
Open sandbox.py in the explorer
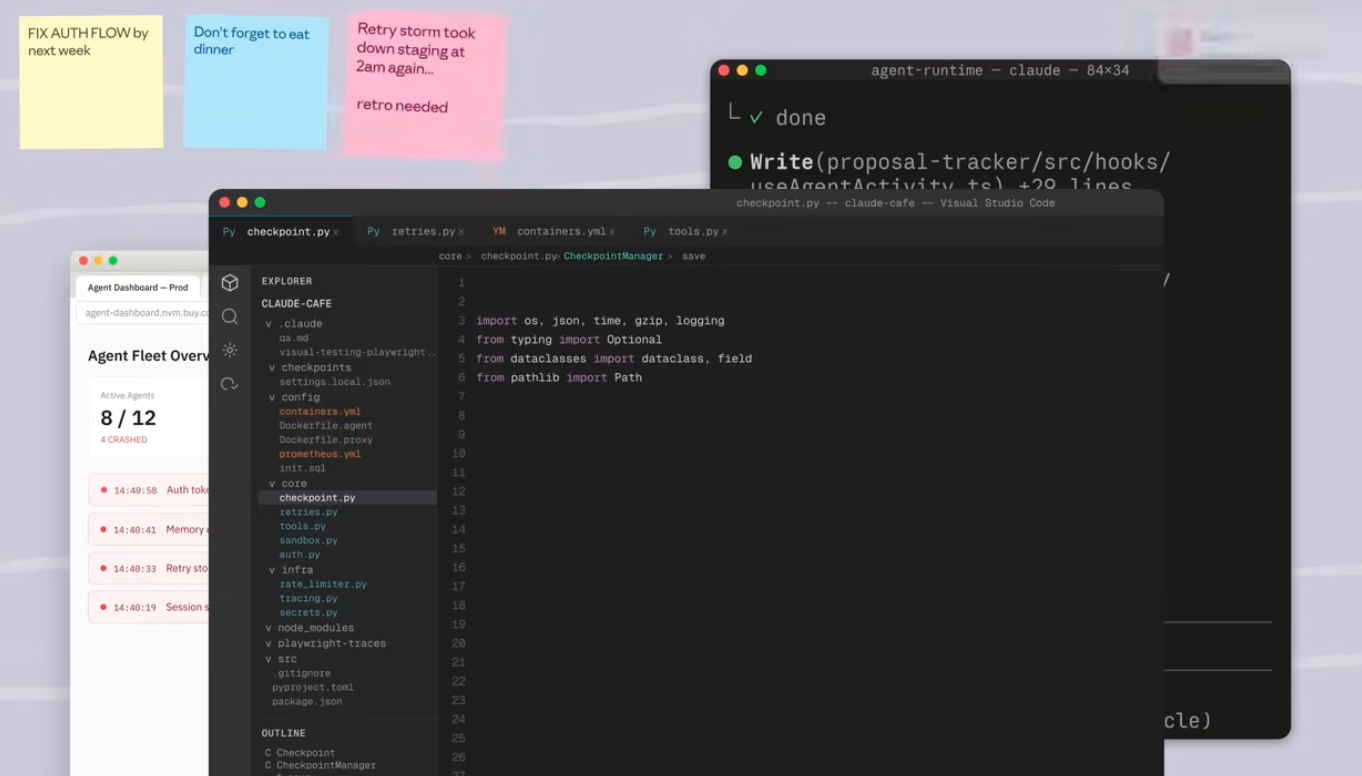pyautogui.click(x=308, y=540)
